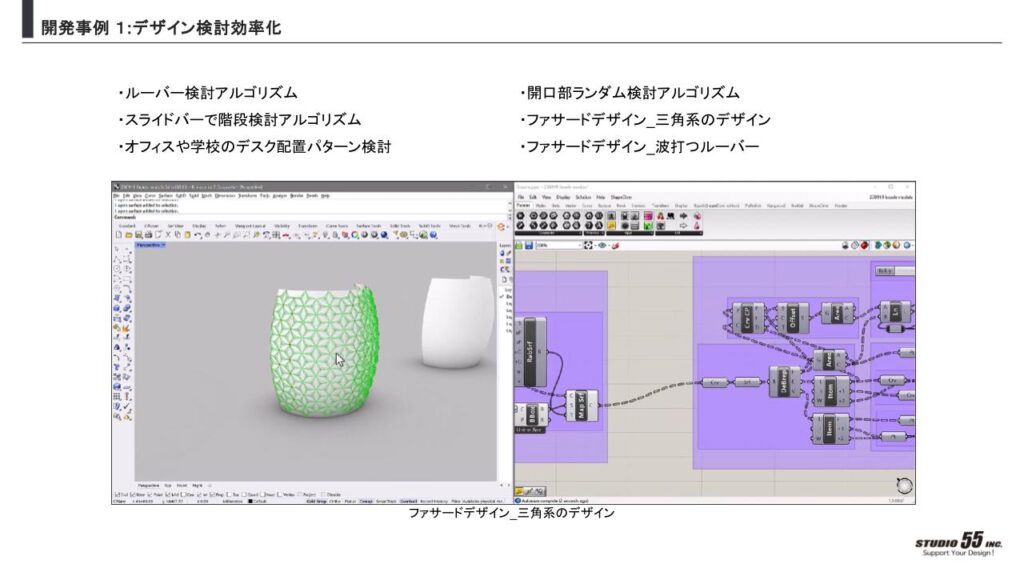This screenshot has width=1024, height=576.
Task: Click the red sphere preview icon in Grasshopper
Action: [864, 246]
